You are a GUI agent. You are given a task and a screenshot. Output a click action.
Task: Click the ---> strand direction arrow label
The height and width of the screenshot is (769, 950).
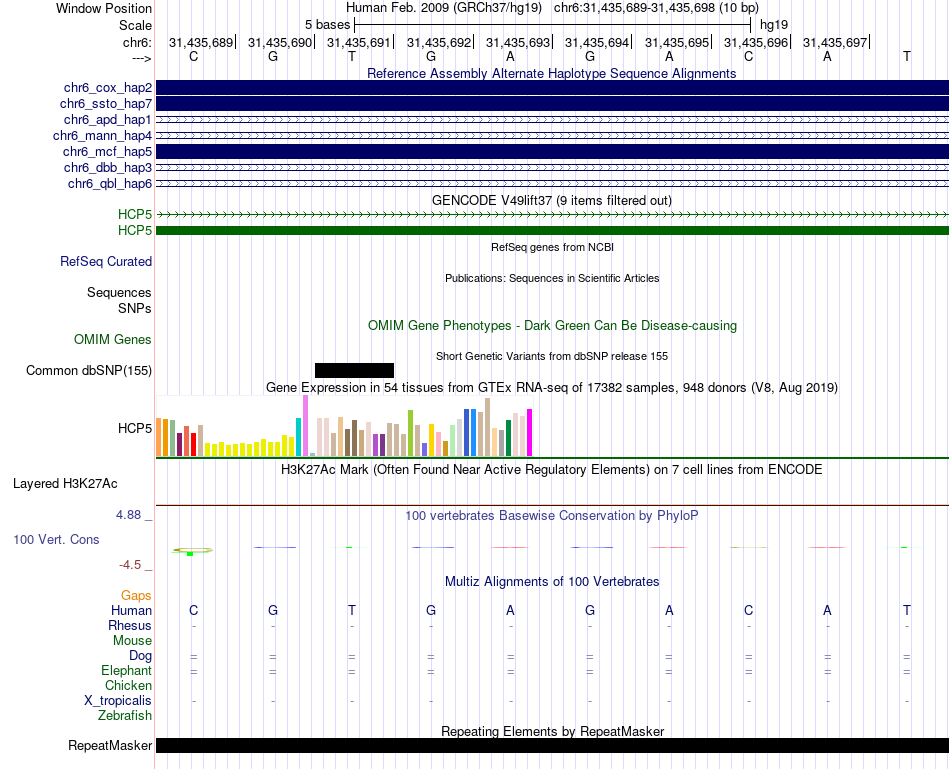coord(141,58)
